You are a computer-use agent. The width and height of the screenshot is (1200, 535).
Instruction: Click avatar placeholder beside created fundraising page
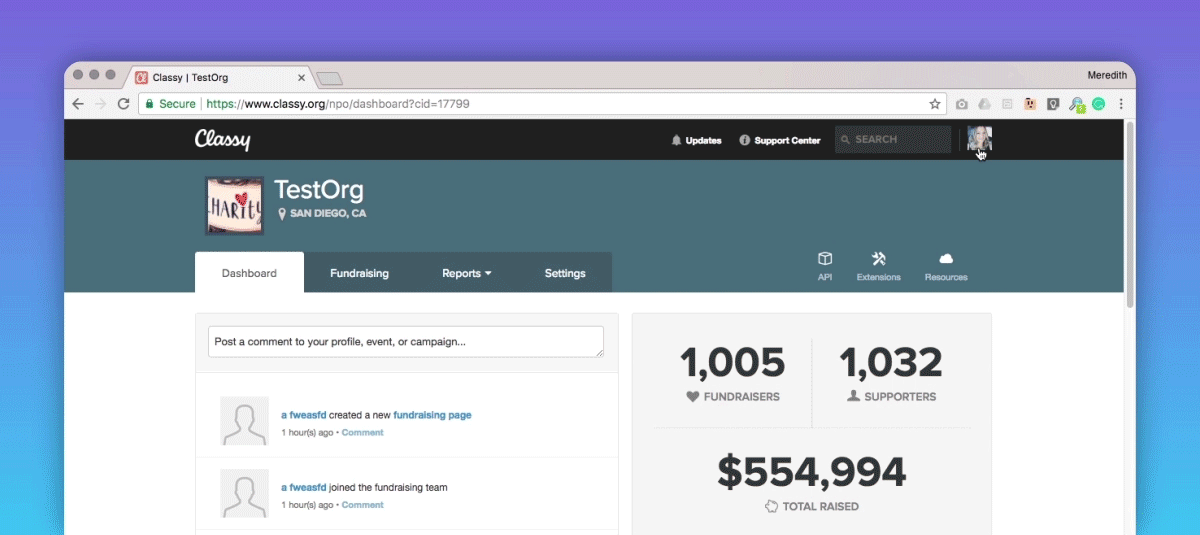pos(245,421)
